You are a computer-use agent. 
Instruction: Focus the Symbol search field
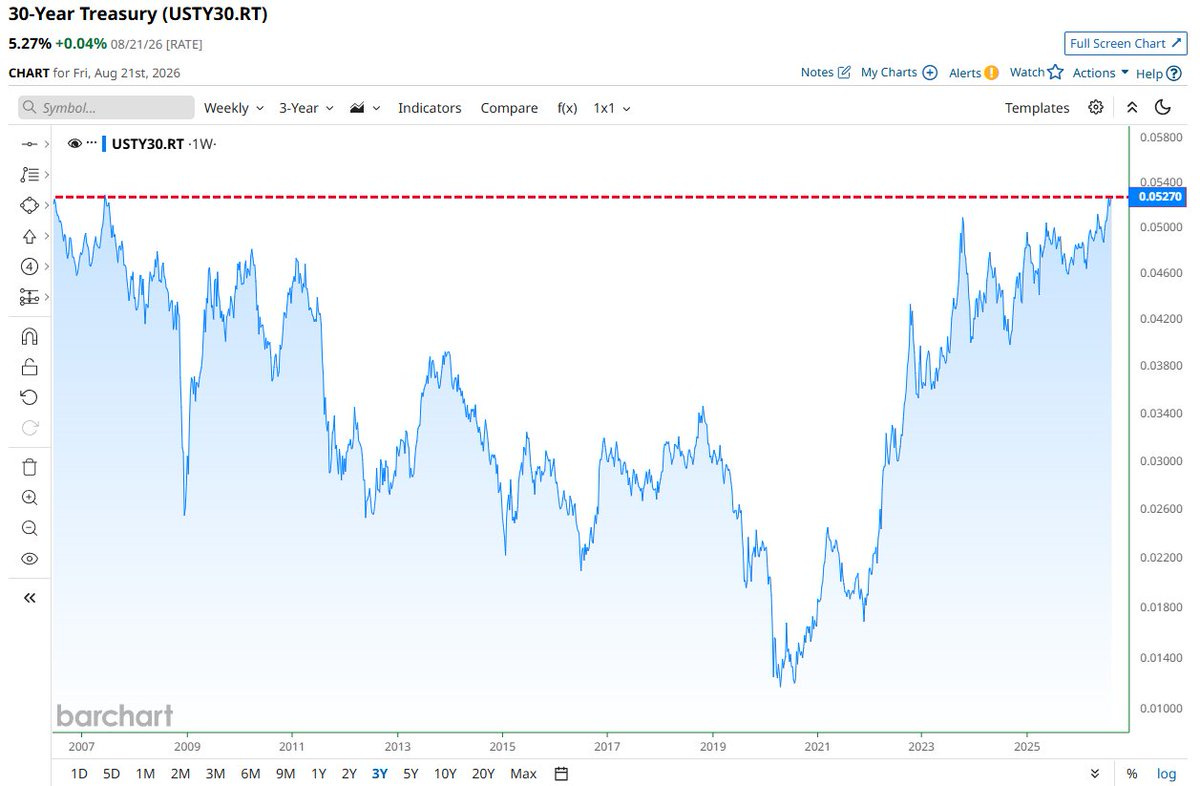tap(106, 107)
